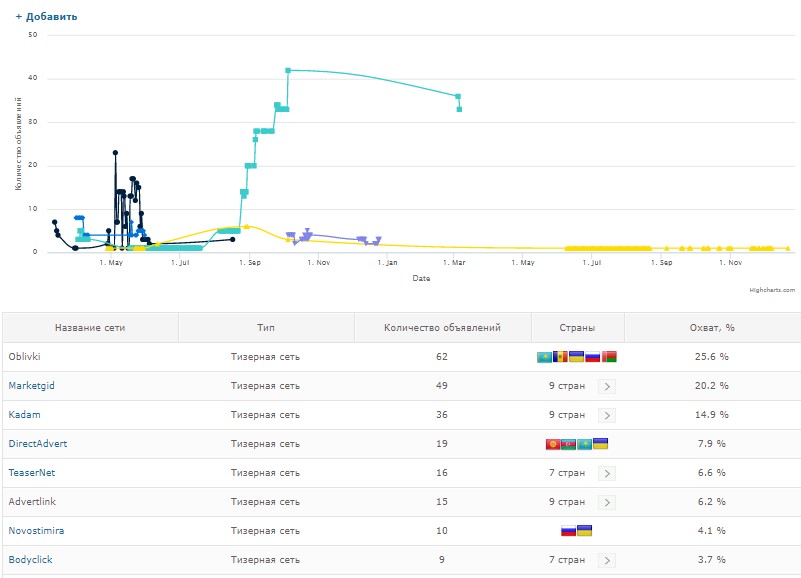Viewport: 801px width, 578px height.
Task: Open the TeaserNet network link
Action: (x=32, y=473)
